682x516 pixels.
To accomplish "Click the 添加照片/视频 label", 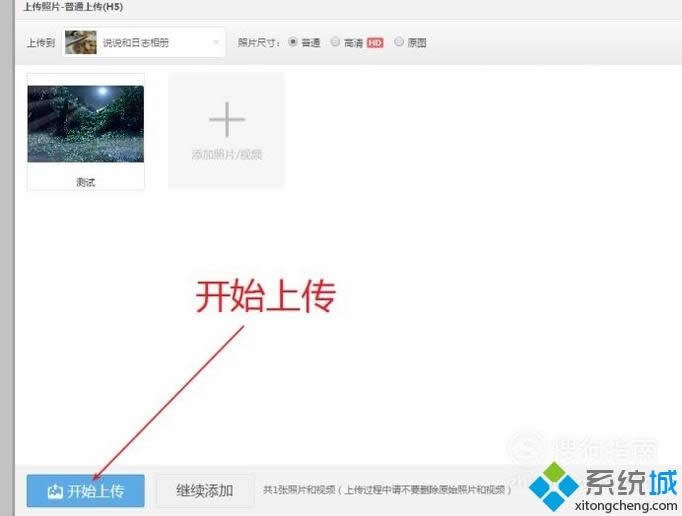I will (227, 154).
